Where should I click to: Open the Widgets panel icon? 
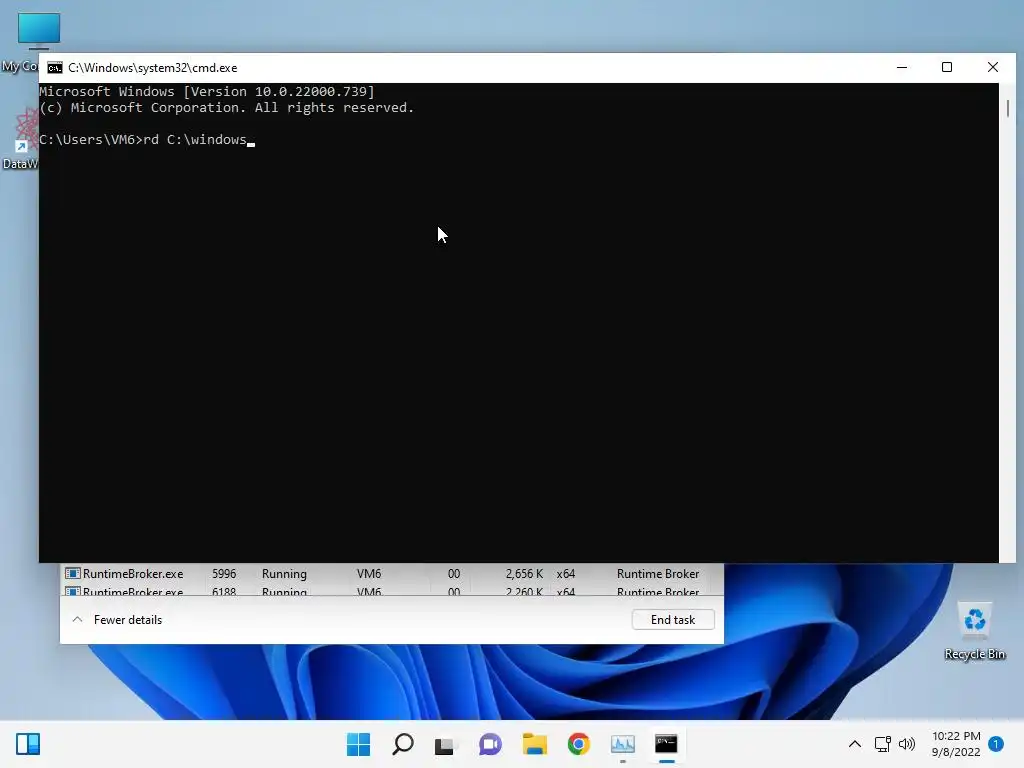point(28,744)
